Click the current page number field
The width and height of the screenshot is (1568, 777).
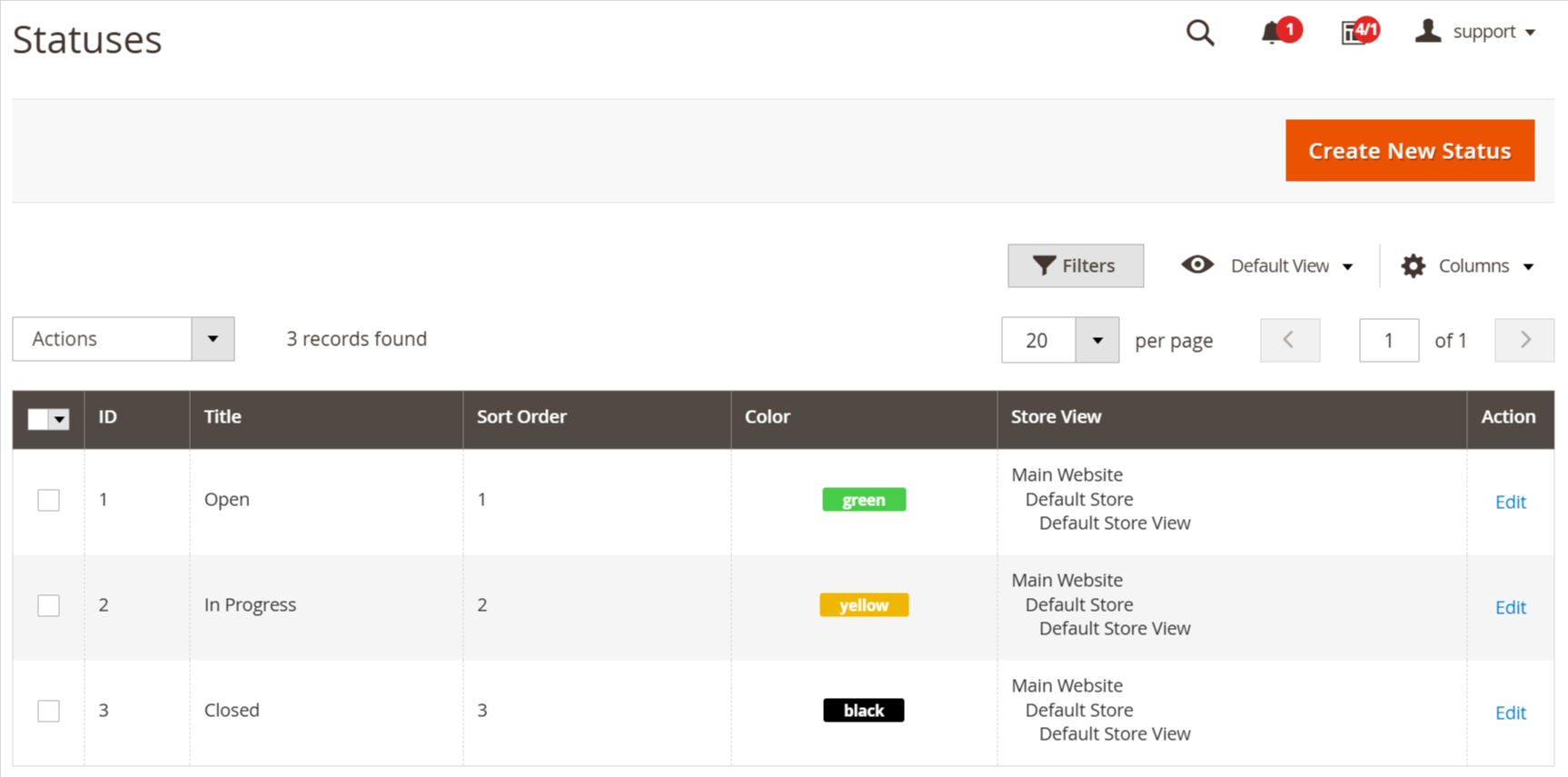tap(1388, 341)
